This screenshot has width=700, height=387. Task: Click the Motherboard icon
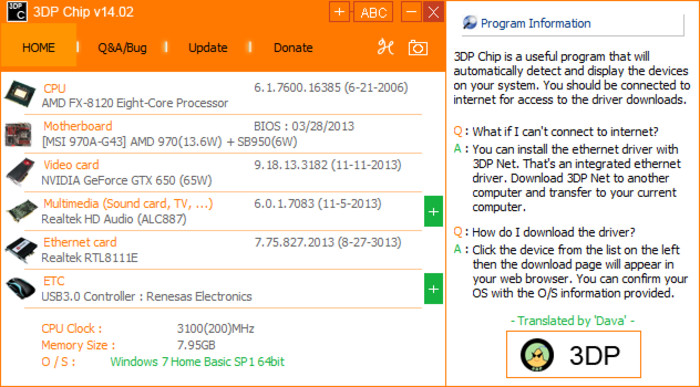tap(18, 135)
